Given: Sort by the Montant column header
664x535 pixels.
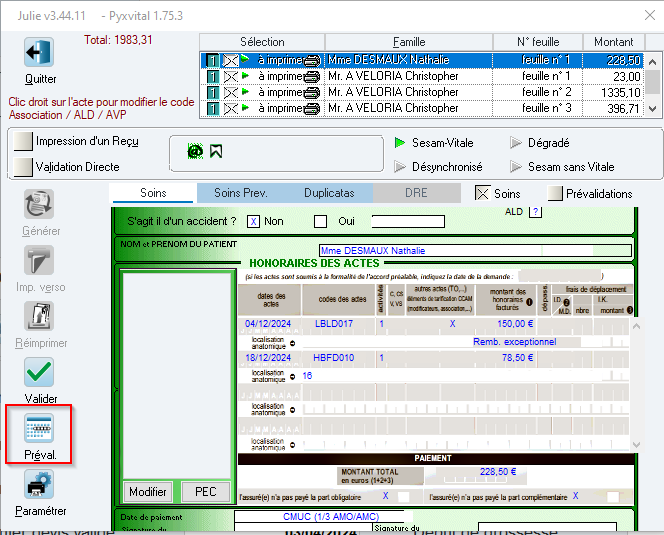Looking at the screenshot, I should click(614, 42).
